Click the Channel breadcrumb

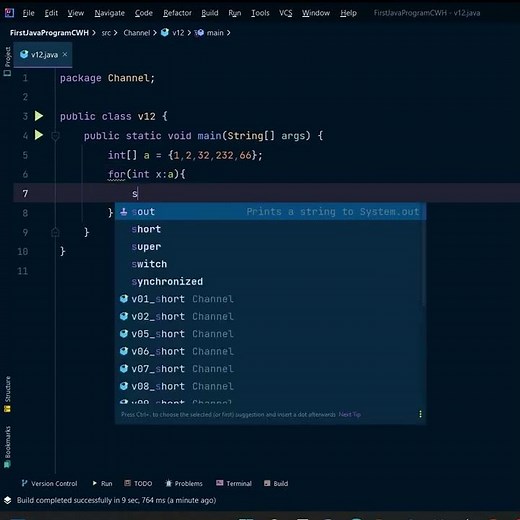click(x=137, y=33)
